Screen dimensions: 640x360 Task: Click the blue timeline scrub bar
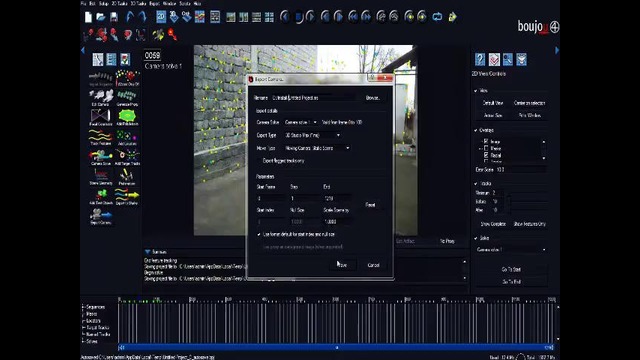click(x=336, y=347)
